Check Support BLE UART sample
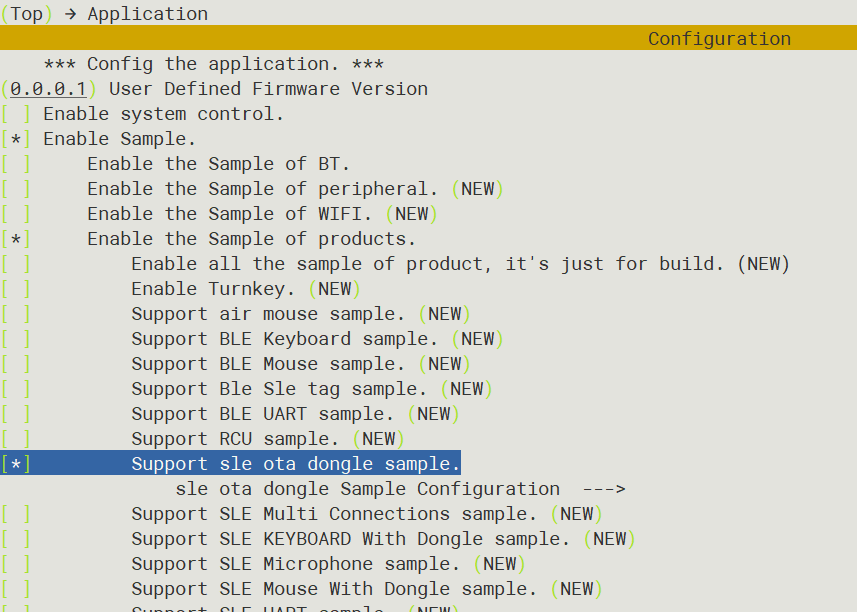This screenshot has height=612, width=857. 16,414
